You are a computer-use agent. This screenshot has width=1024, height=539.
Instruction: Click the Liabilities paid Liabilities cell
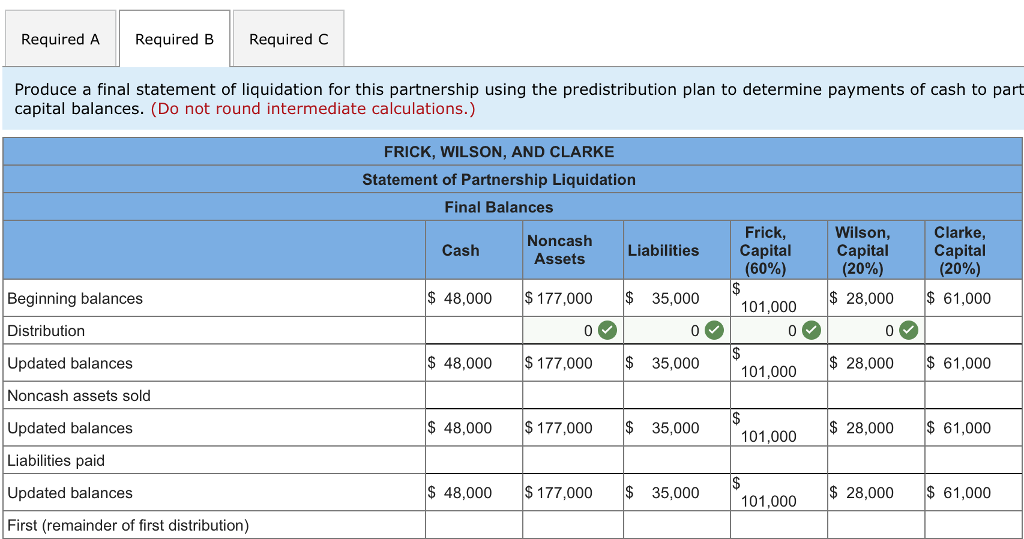point(677,460)
